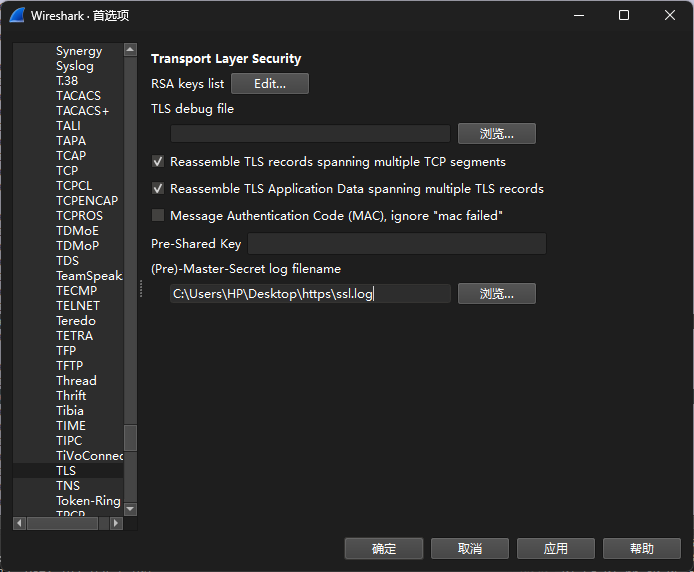694x572 pixels.
Task: Apply settings with the 应用 button
Action: (x=555, y=549)
